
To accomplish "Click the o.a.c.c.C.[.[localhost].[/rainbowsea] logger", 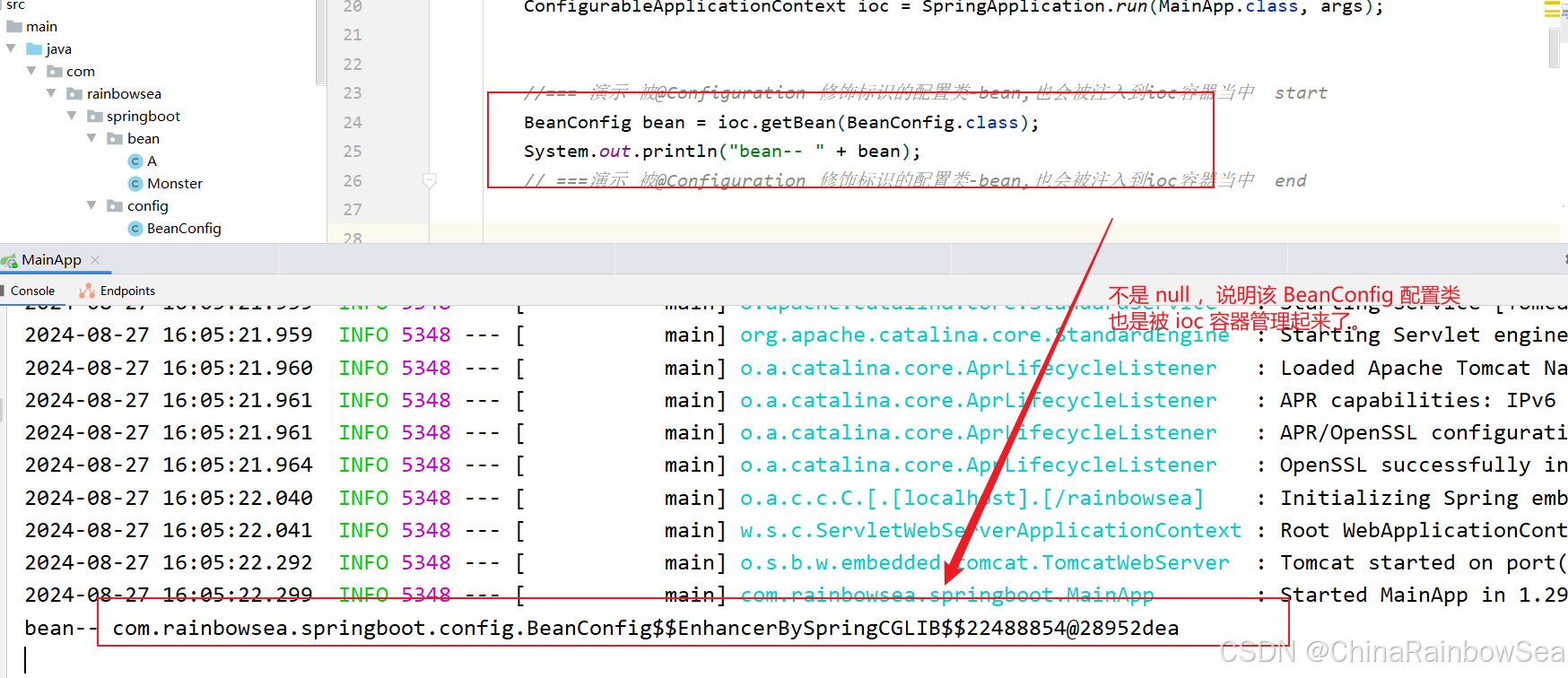I will (971, 499).
